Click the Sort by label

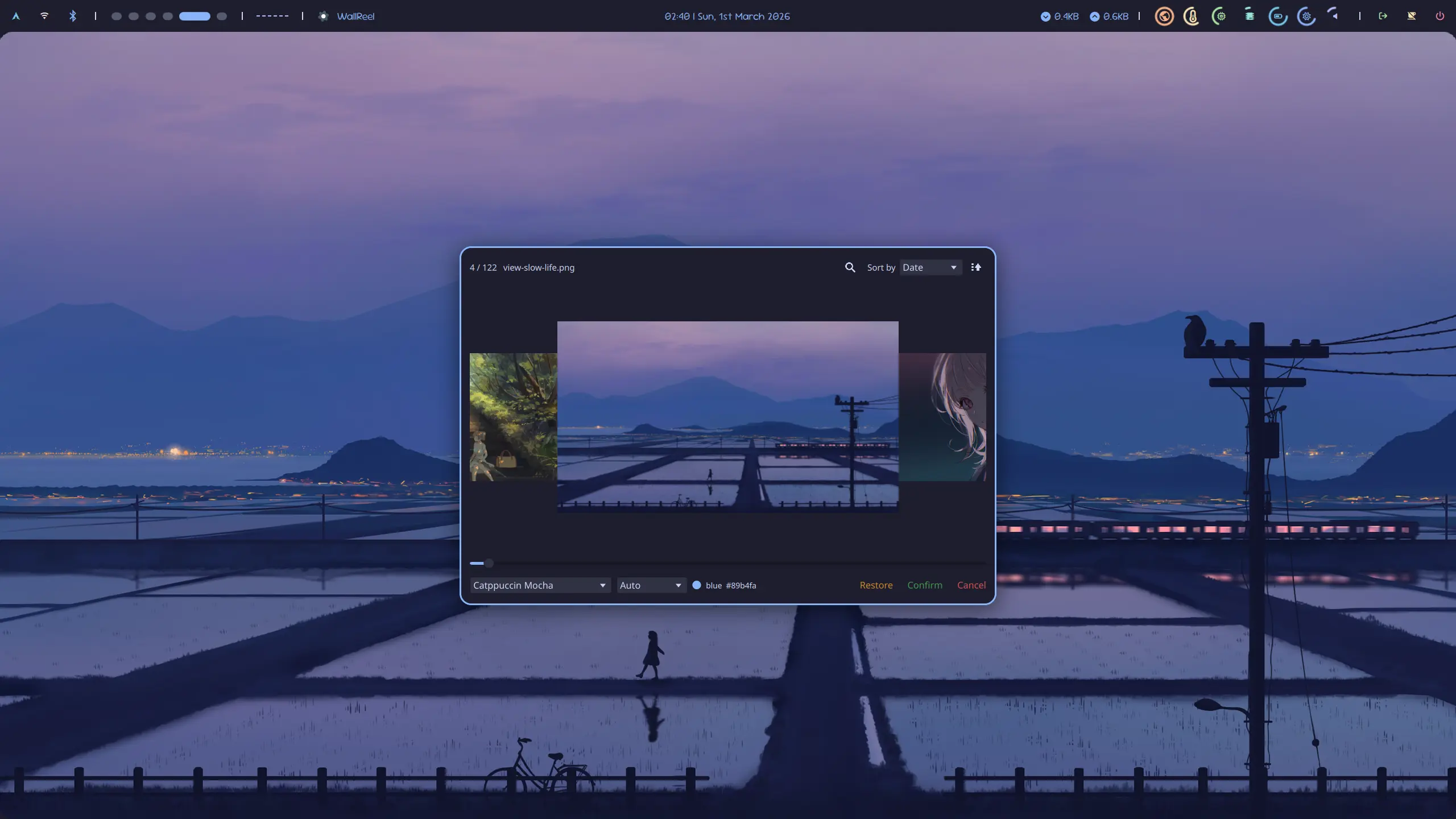click(881, 267)
